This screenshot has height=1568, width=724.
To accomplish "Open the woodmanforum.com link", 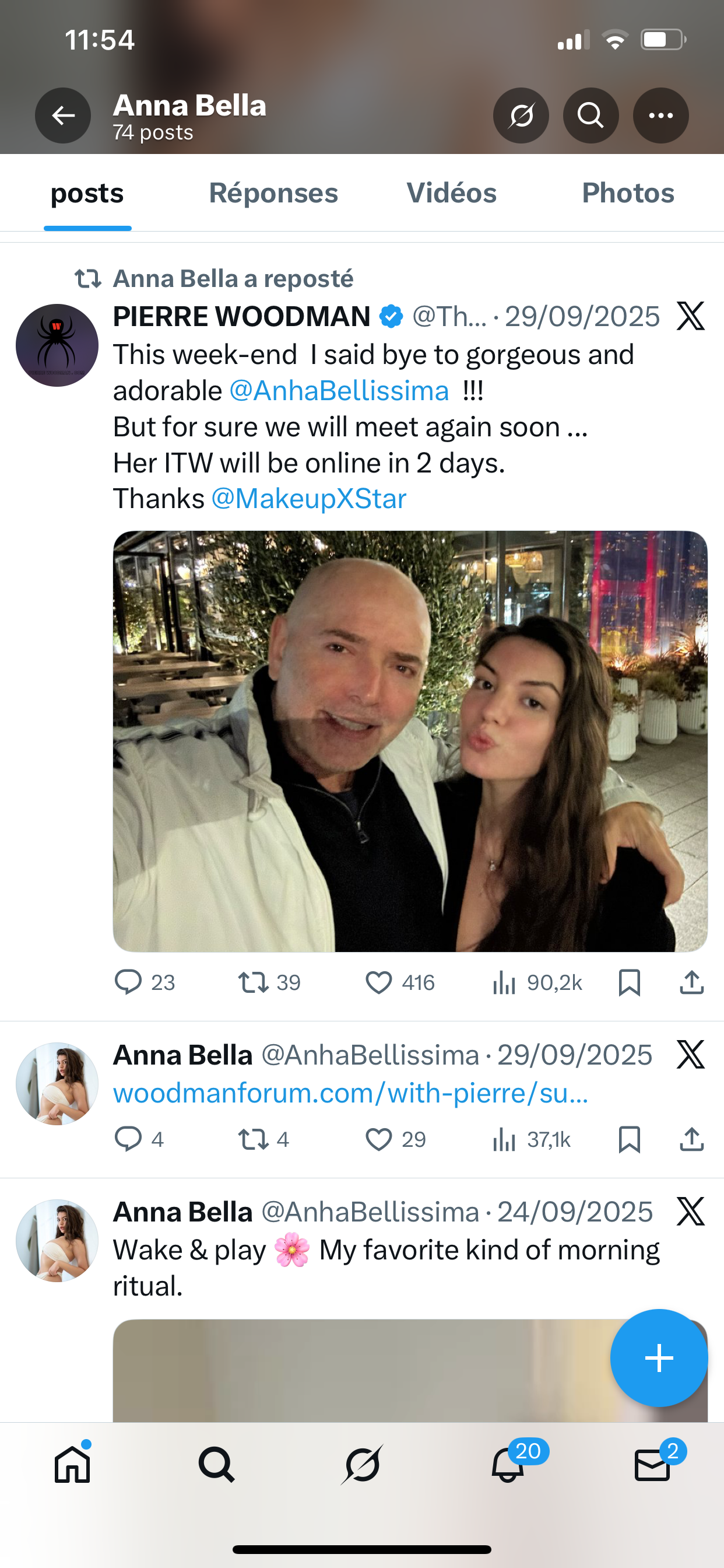I will (x=350, y=1093).
